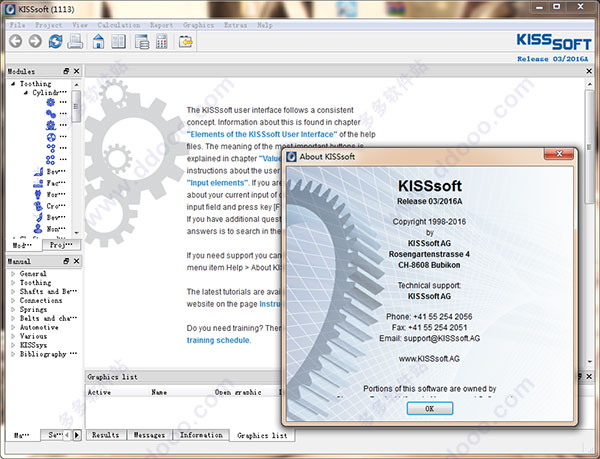Screen dimensions: 600x459
Task: Float the Modules panel with its undock icon
Action: [66, 71]
